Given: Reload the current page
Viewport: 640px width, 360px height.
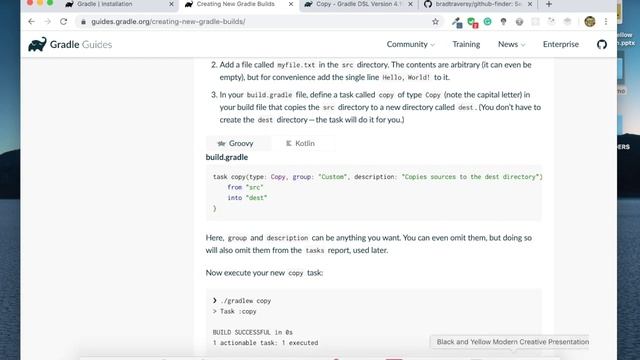Looking at the screenshot, I should pyautogui.click(x=63, y=22).
